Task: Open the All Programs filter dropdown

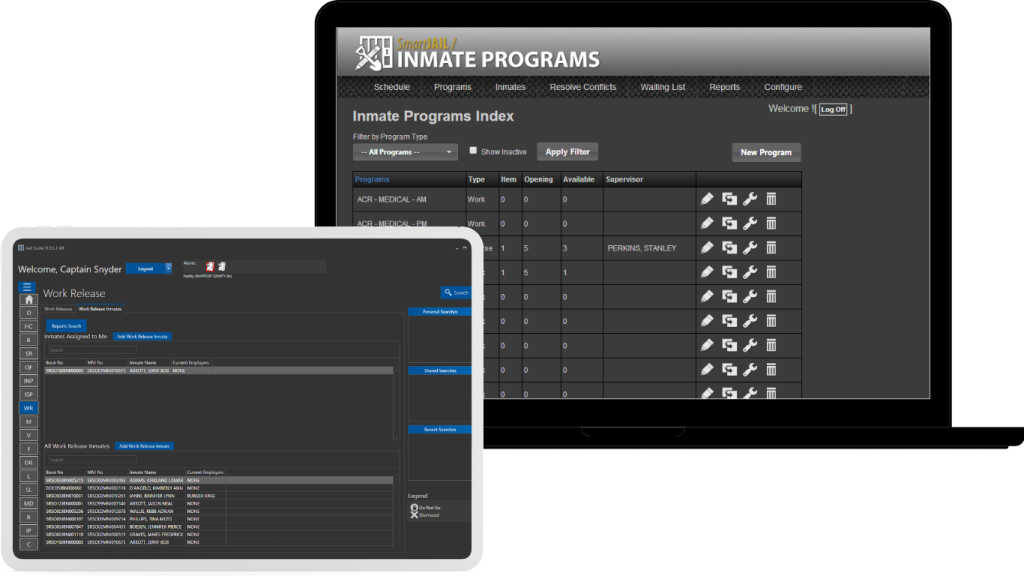Action: tap(405, 152)
